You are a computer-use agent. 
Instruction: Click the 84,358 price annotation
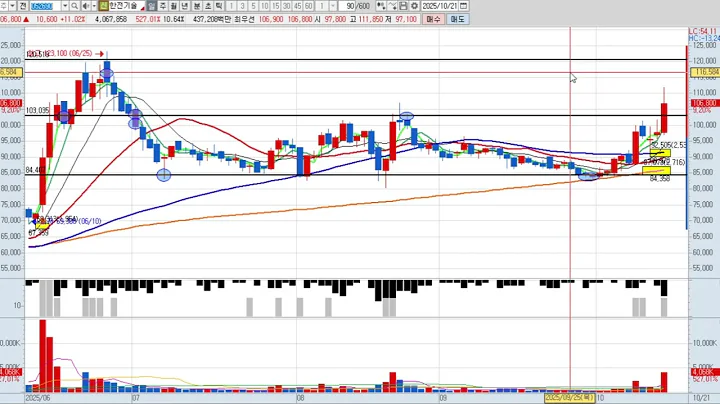(660, 179)
